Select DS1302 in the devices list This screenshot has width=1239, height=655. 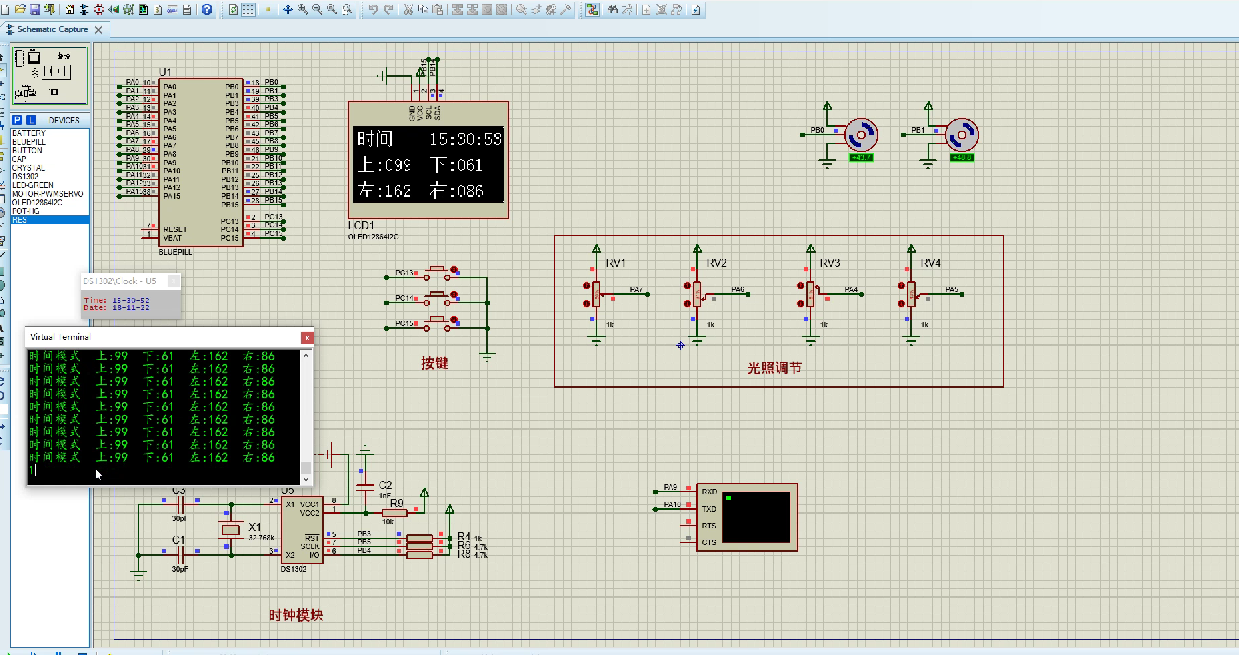26,176
